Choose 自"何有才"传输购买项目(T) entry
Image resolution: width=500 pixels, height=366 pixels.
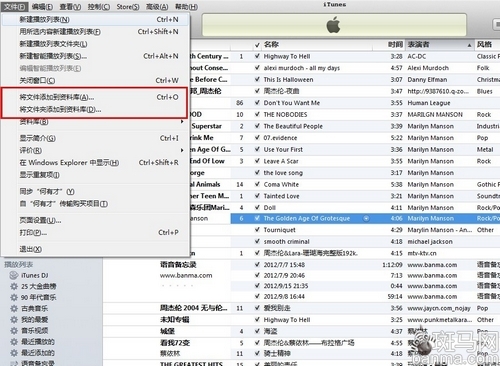click(96, 204)
